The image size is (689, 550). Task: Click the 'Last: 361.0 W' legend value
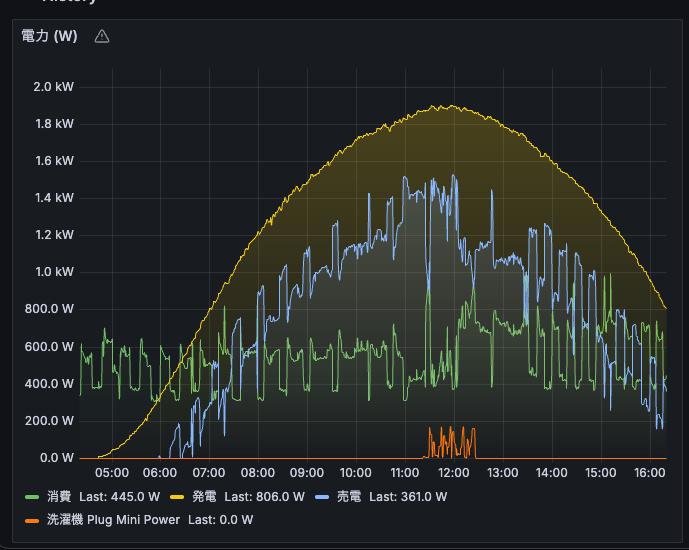click(408, 496)
